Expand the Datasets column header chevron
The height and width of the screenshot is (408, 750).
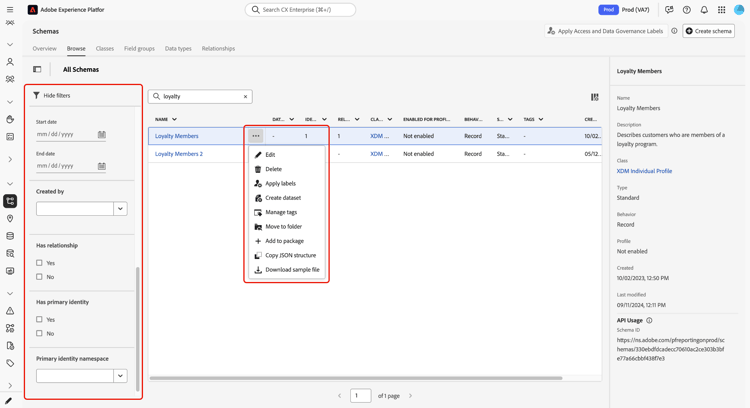point(291,119)
